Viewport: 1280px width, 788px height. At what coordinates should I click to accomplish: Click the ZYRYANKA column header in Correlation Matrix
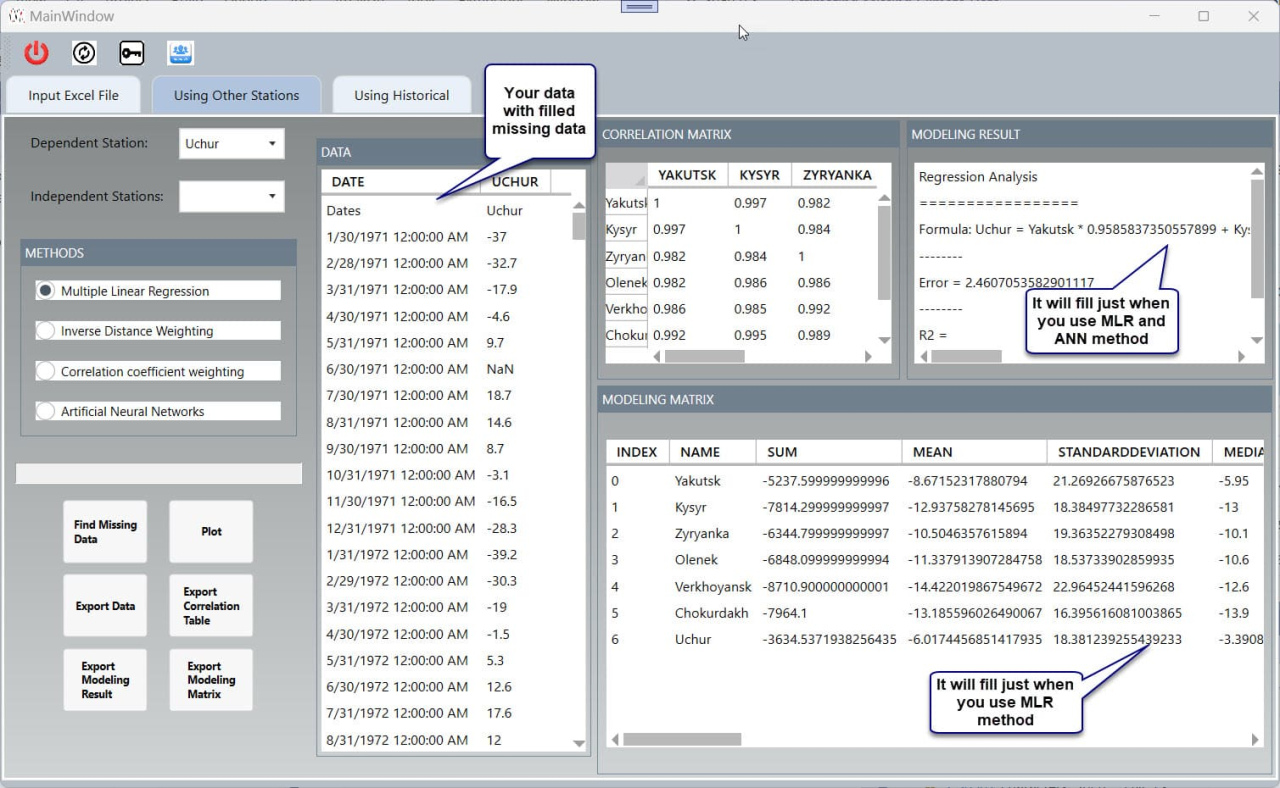click(838, 175)
